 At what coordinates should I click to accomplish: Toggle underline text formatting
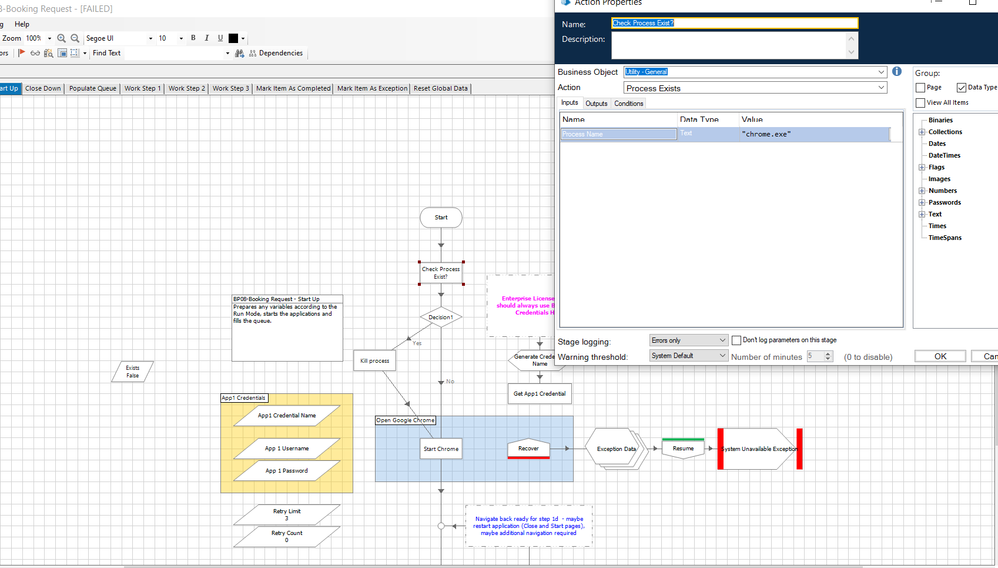[x=220, y=38]
